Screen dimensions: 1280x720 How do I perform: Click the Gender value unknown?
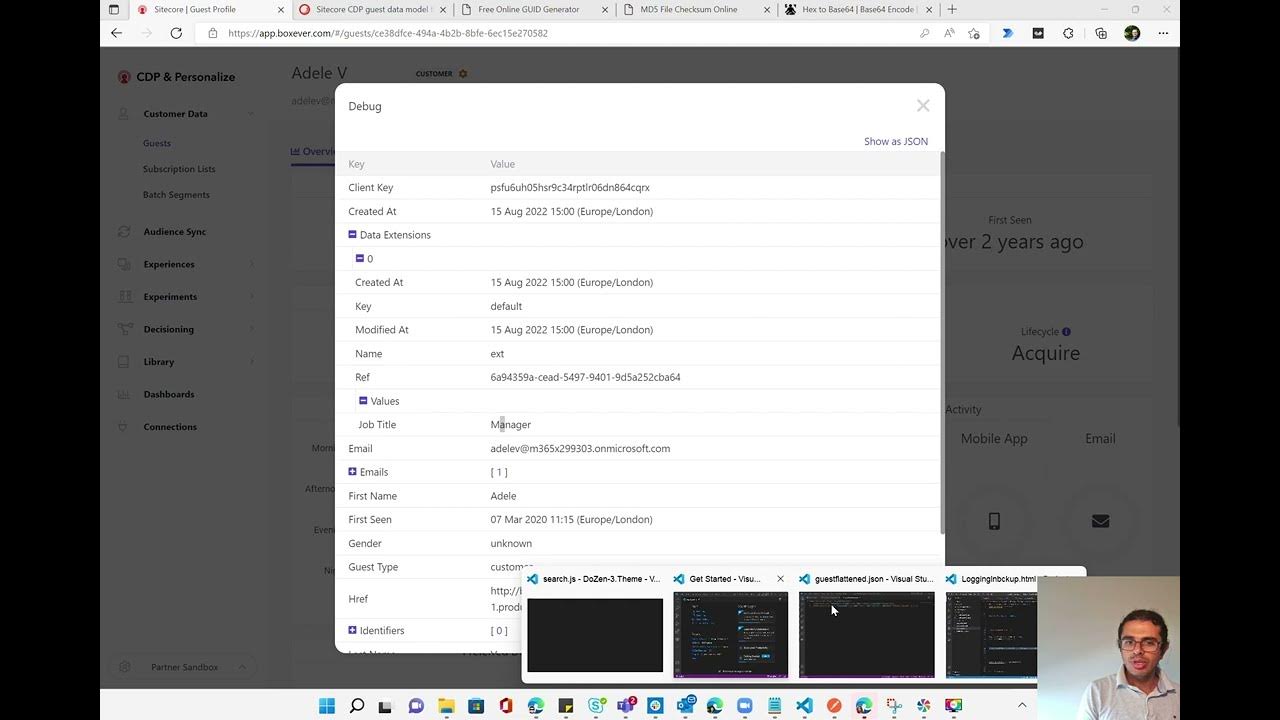coord(511,543)
